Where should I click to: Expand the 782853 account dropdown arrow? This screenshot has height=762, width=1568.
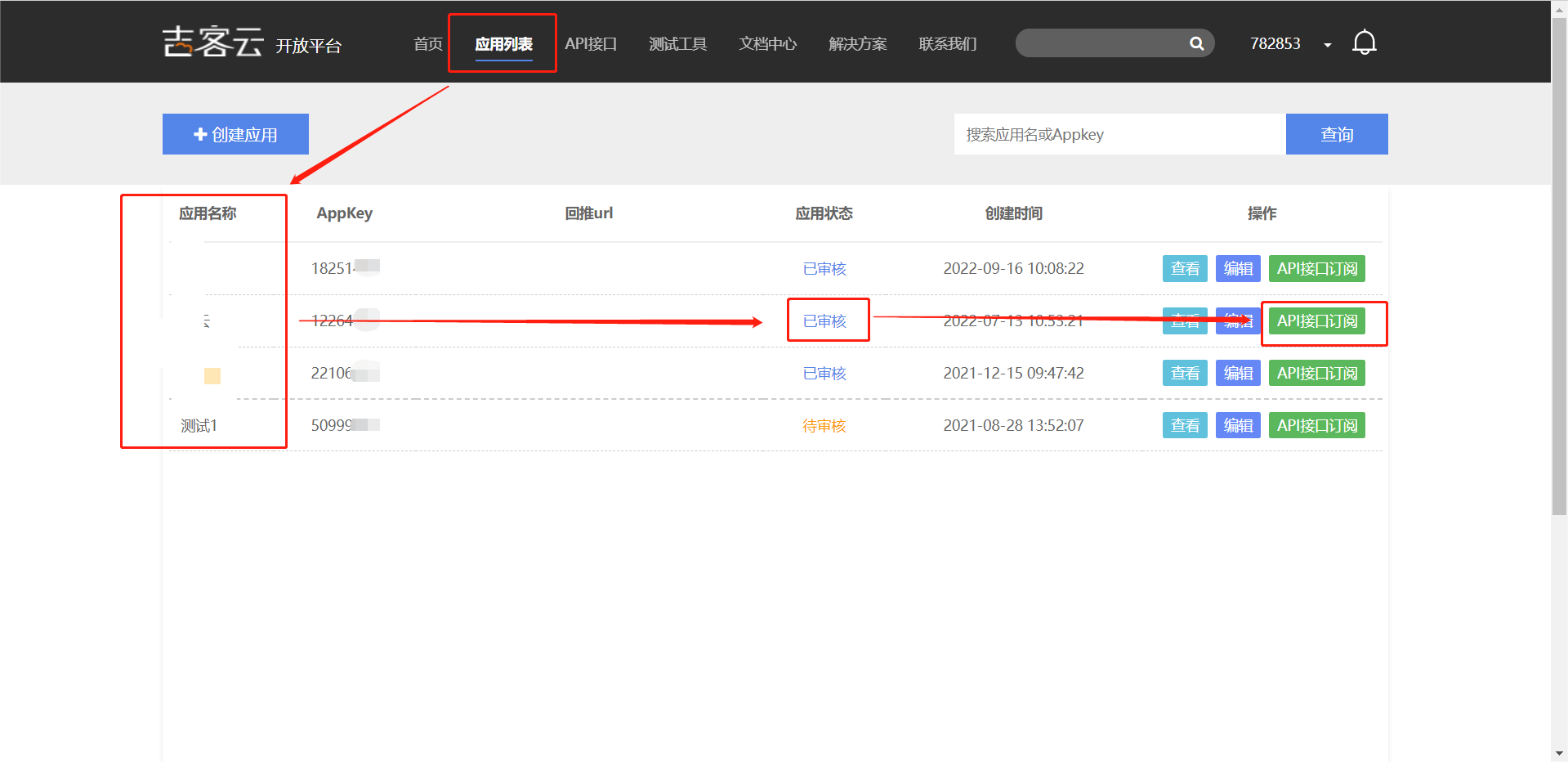coord(1328,45)
